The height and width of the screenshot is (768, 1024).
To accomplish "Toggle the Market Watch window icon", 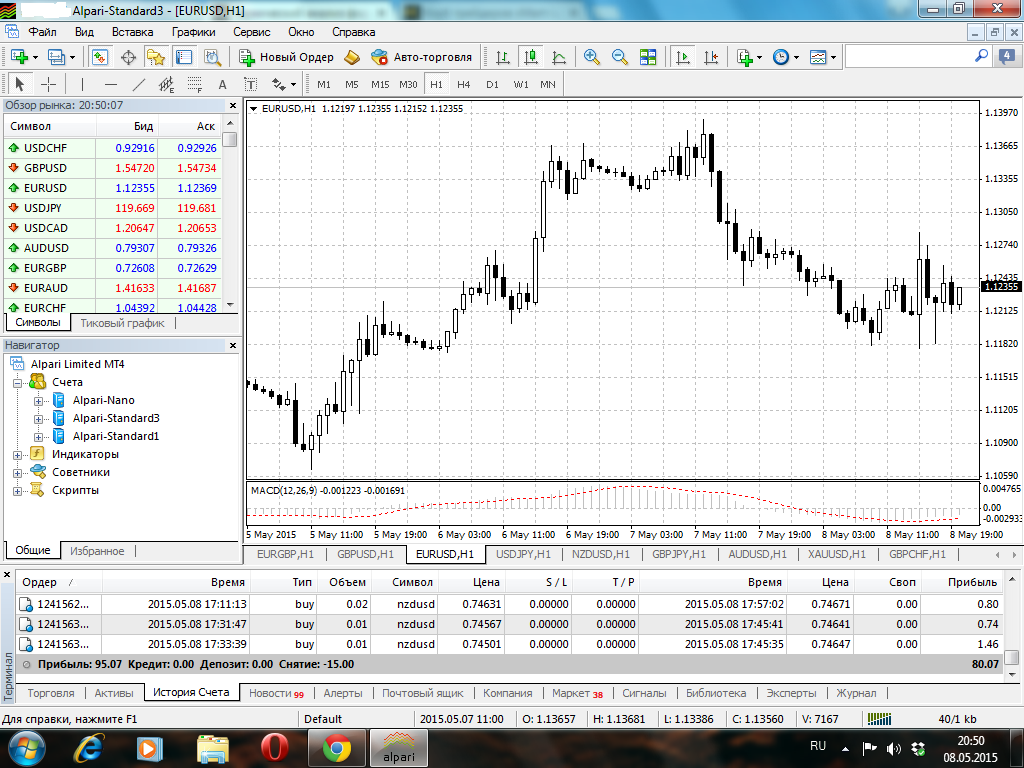I will tap(100, 57).
